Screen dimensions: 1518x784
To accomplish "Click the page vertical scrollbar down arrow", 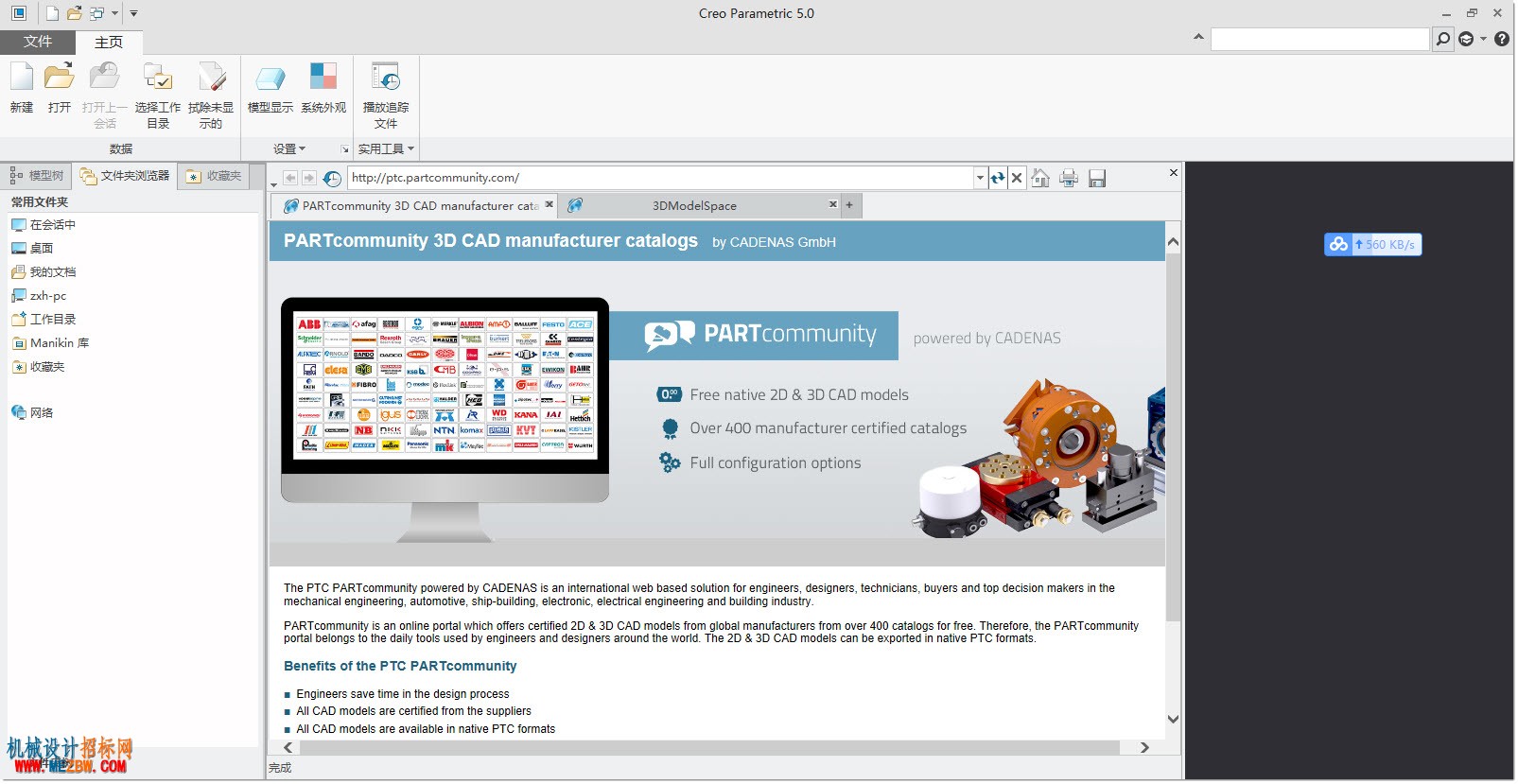I will (x=1173, y=720).
